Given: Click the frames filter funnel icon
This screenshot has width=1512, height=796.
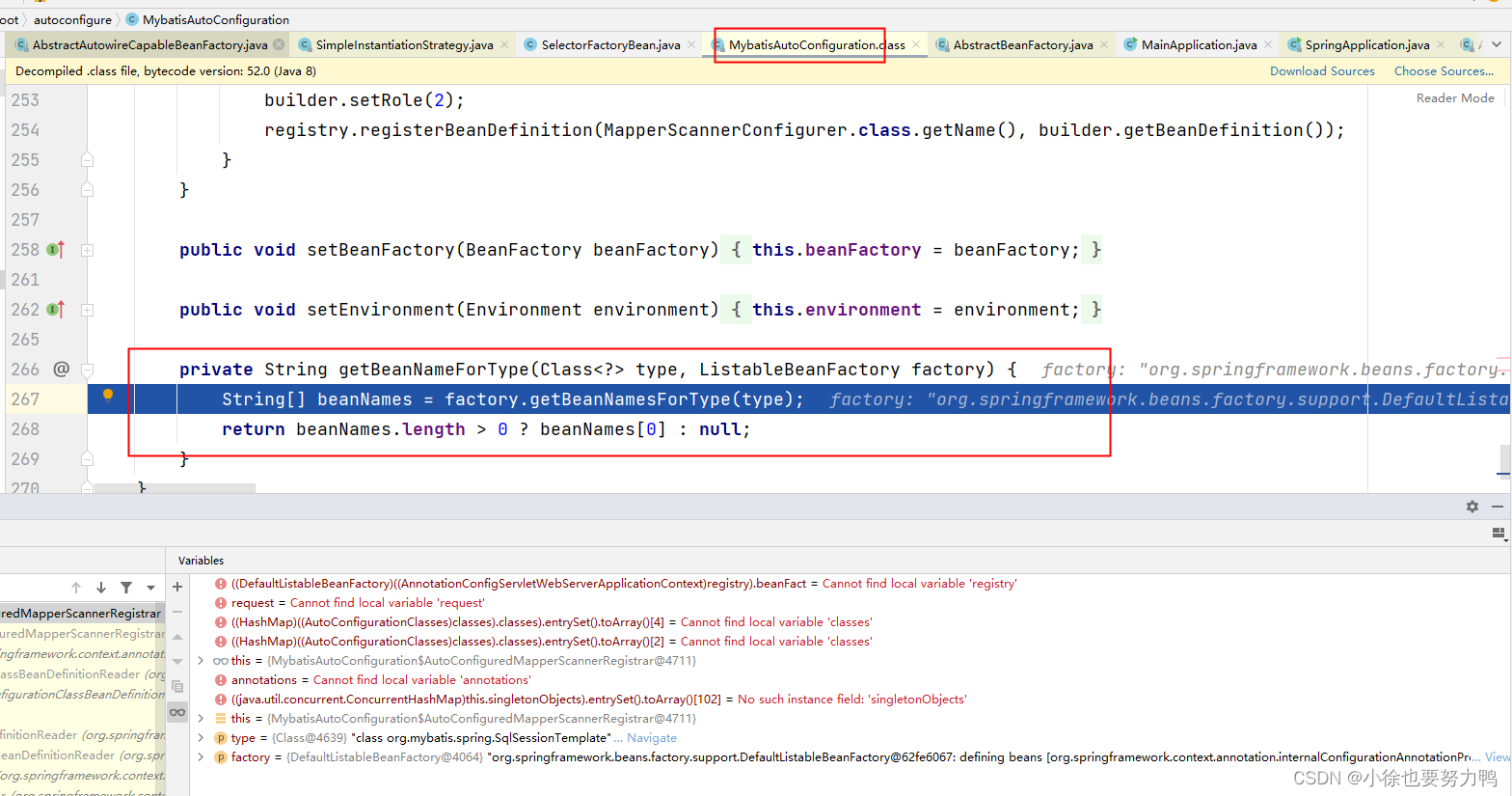Looking at the screenshot, I should [126, 588].
